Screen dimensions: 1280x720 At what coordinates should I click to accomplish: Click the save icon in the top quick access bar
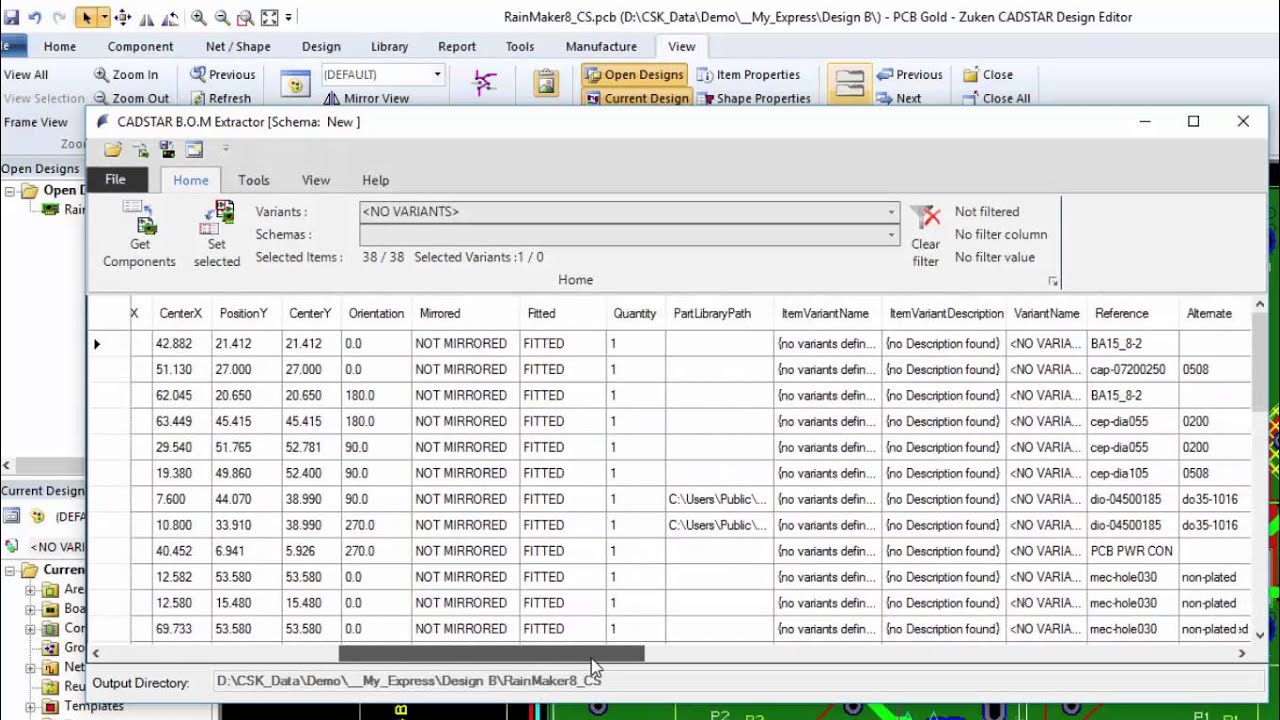(11, 17)
